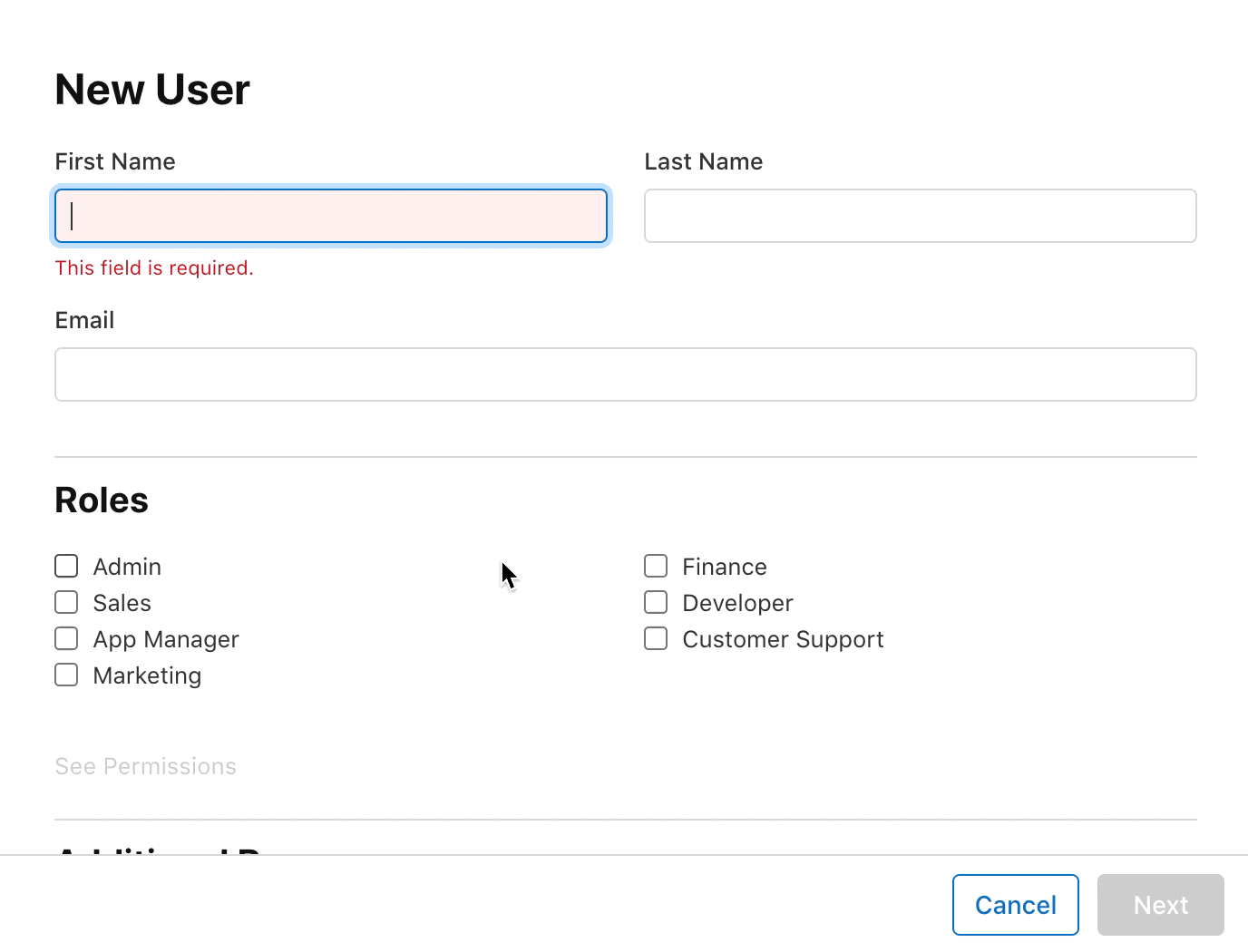Toggle the Developer role checkbox
This screenshot has width=1248, height=952.
pyautogui.click(x=656, y=602)
